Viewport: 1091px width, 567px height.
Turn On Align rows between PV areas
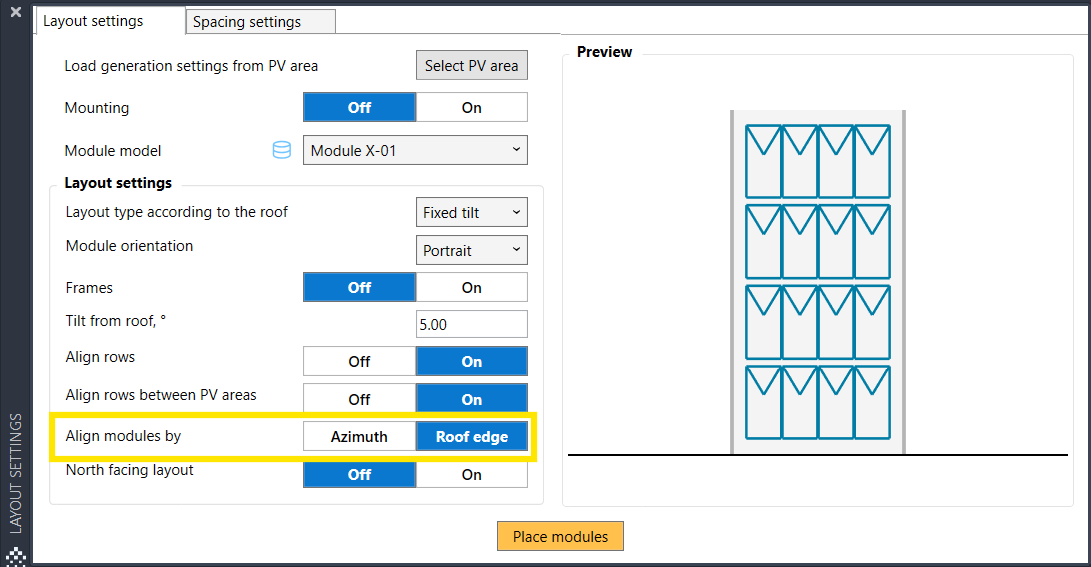pyautogui.click(x=472, y=399)
